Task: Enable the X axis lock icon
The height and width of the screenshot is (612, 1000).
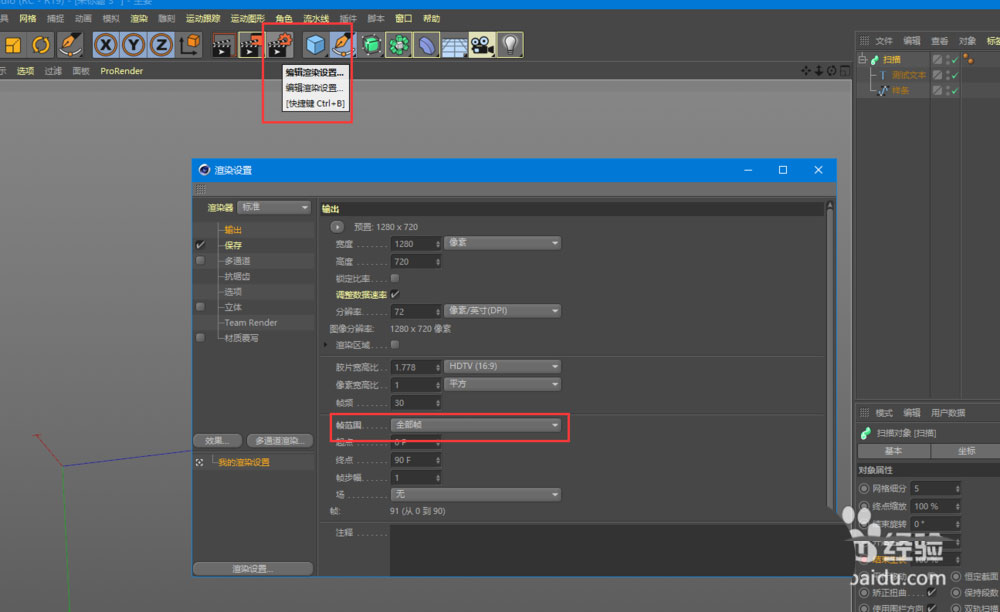Action: tap(106, 45)
